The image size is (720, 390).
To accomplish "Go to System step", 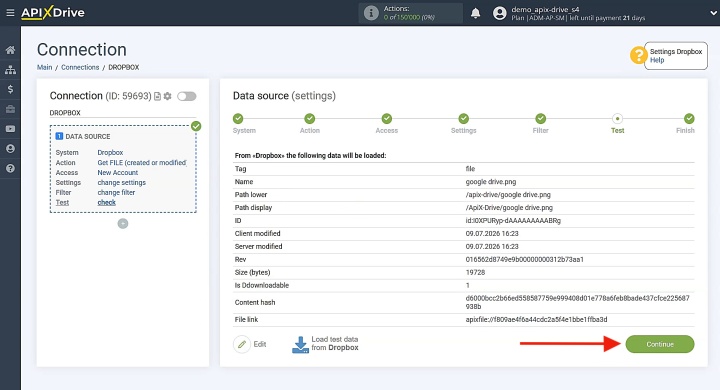I will tap(238, 119).
